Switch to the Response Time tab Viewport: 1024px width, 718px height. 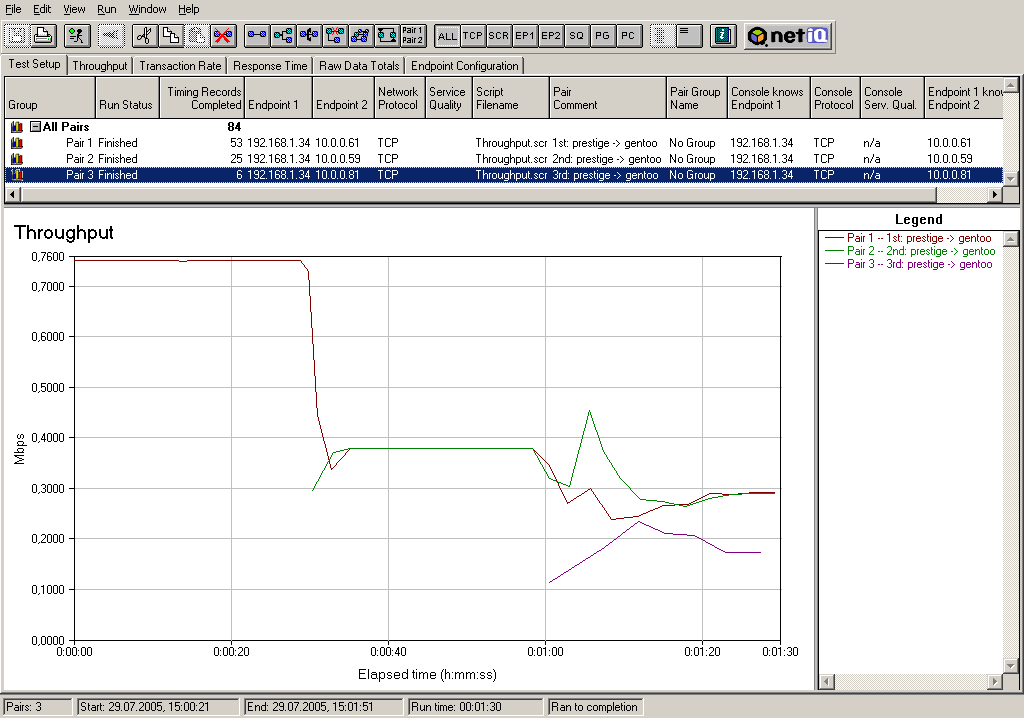(270, 65)
